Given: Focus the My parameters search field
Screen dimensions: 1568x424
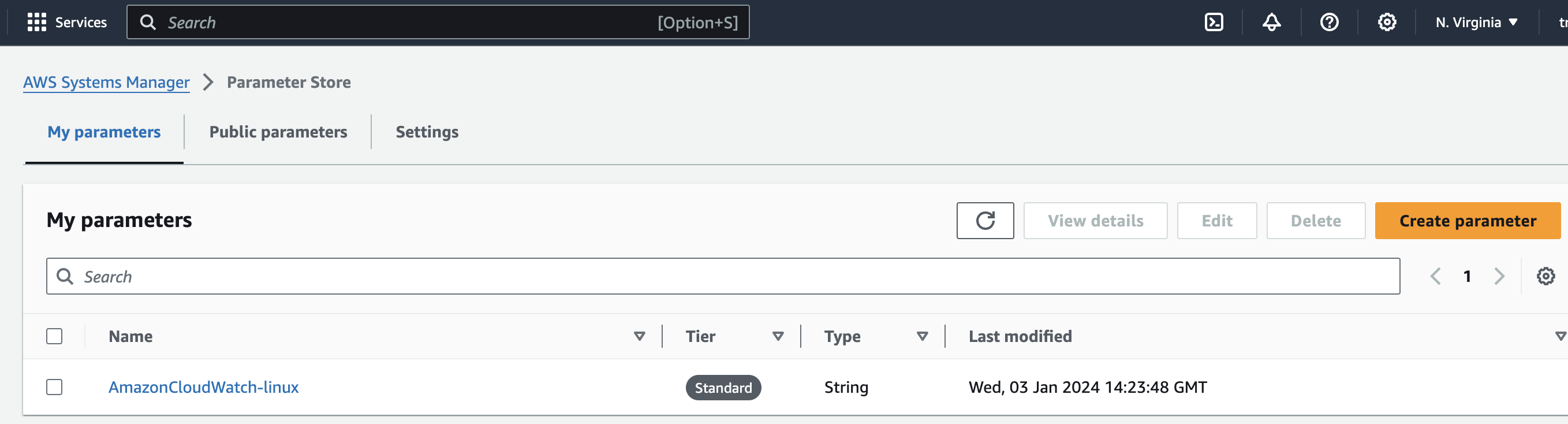Looking at the screenshot, I should (730, 277).
